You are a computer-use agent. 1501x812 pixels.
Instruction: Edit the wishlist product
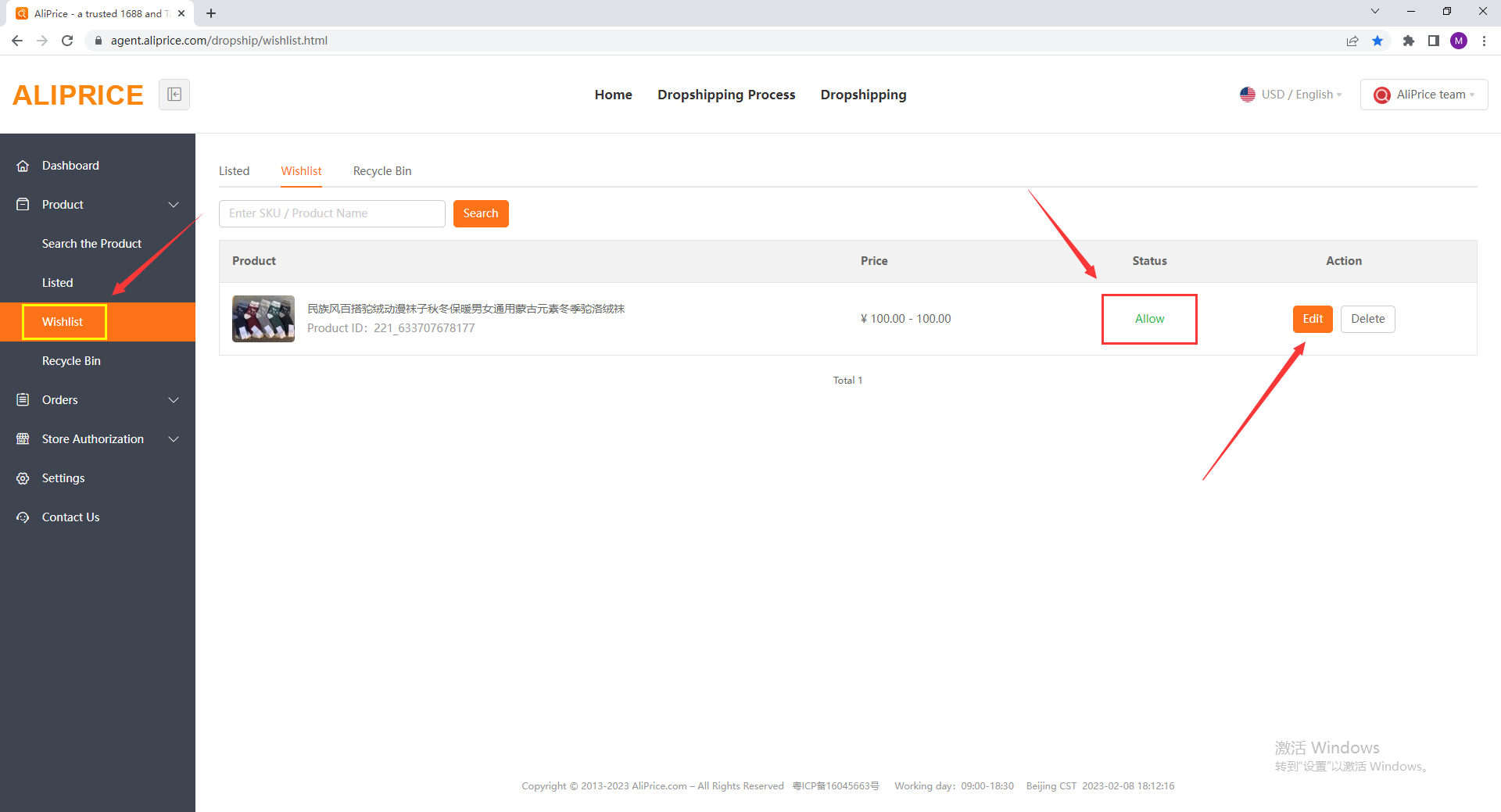tap(1313, 319)
